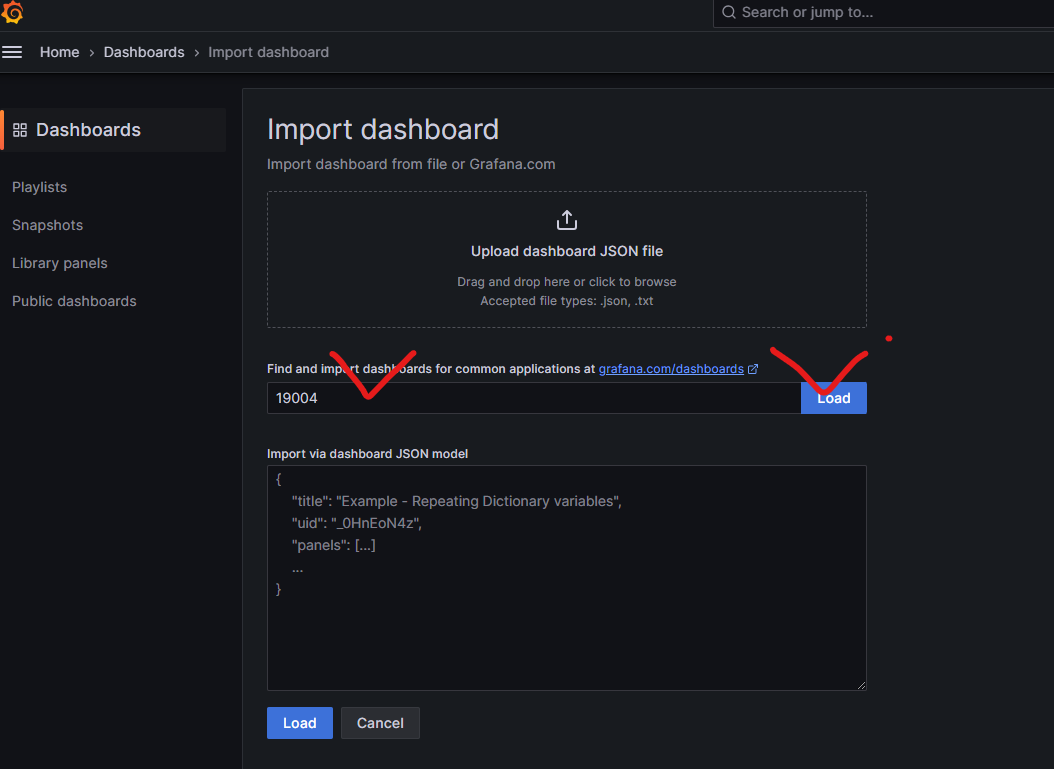The image size is (1054, 769).
Task: Open Playlists in the sidebar
Action: click(40, 187)
